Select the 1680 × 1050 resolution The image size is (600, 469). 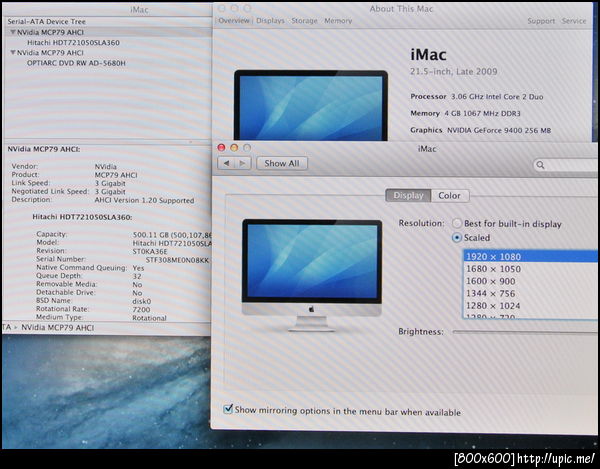530,269
